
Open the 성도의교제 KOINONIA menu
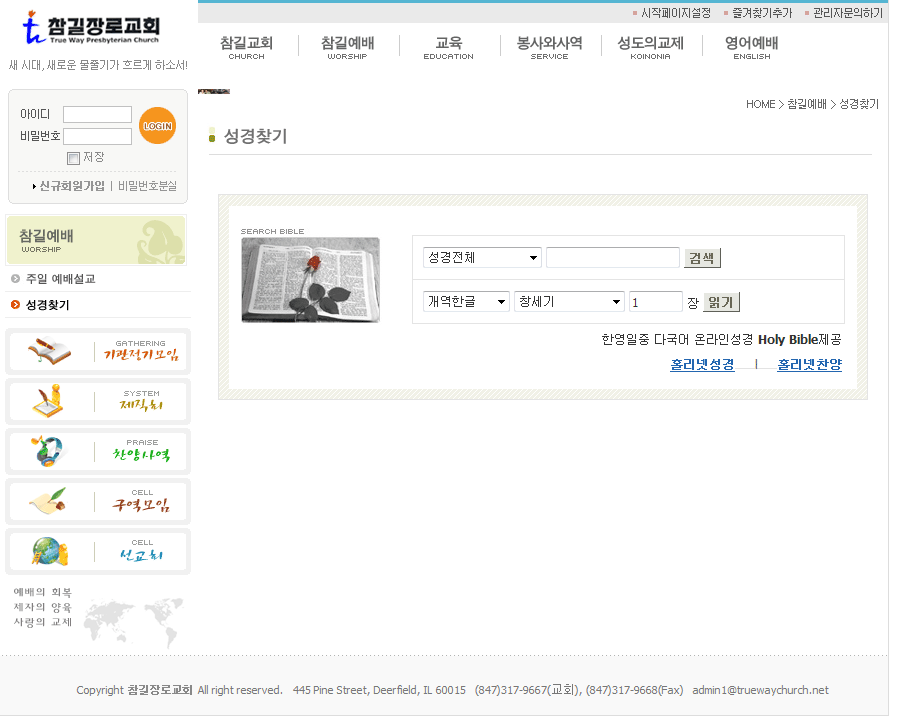650,47
